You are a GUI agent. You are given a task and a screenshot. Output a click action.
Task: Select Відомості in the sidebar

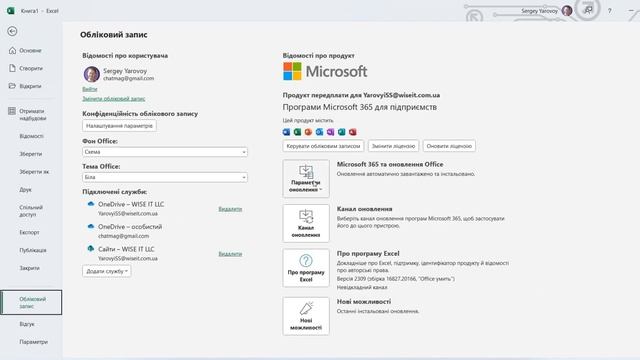pos(31,136)
